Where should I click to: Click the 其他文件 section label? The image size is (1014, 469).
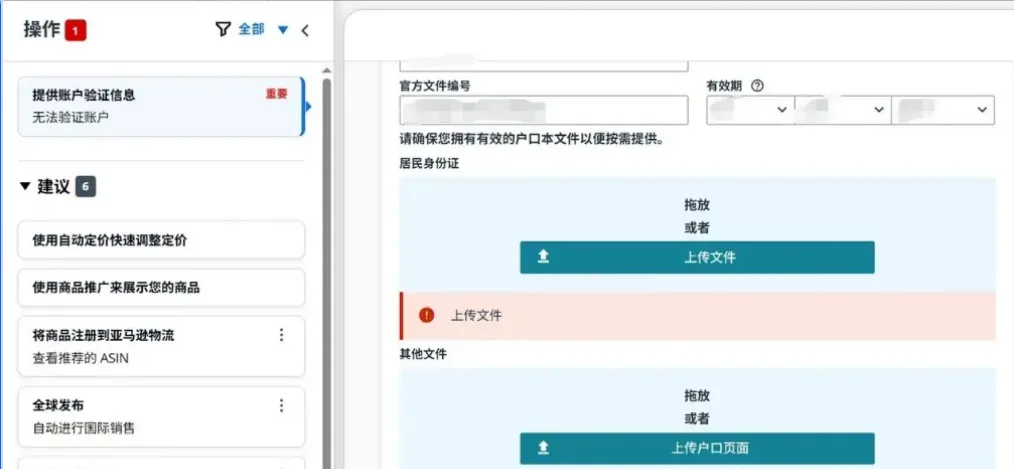pyautogui.click(x=422, y=354)
